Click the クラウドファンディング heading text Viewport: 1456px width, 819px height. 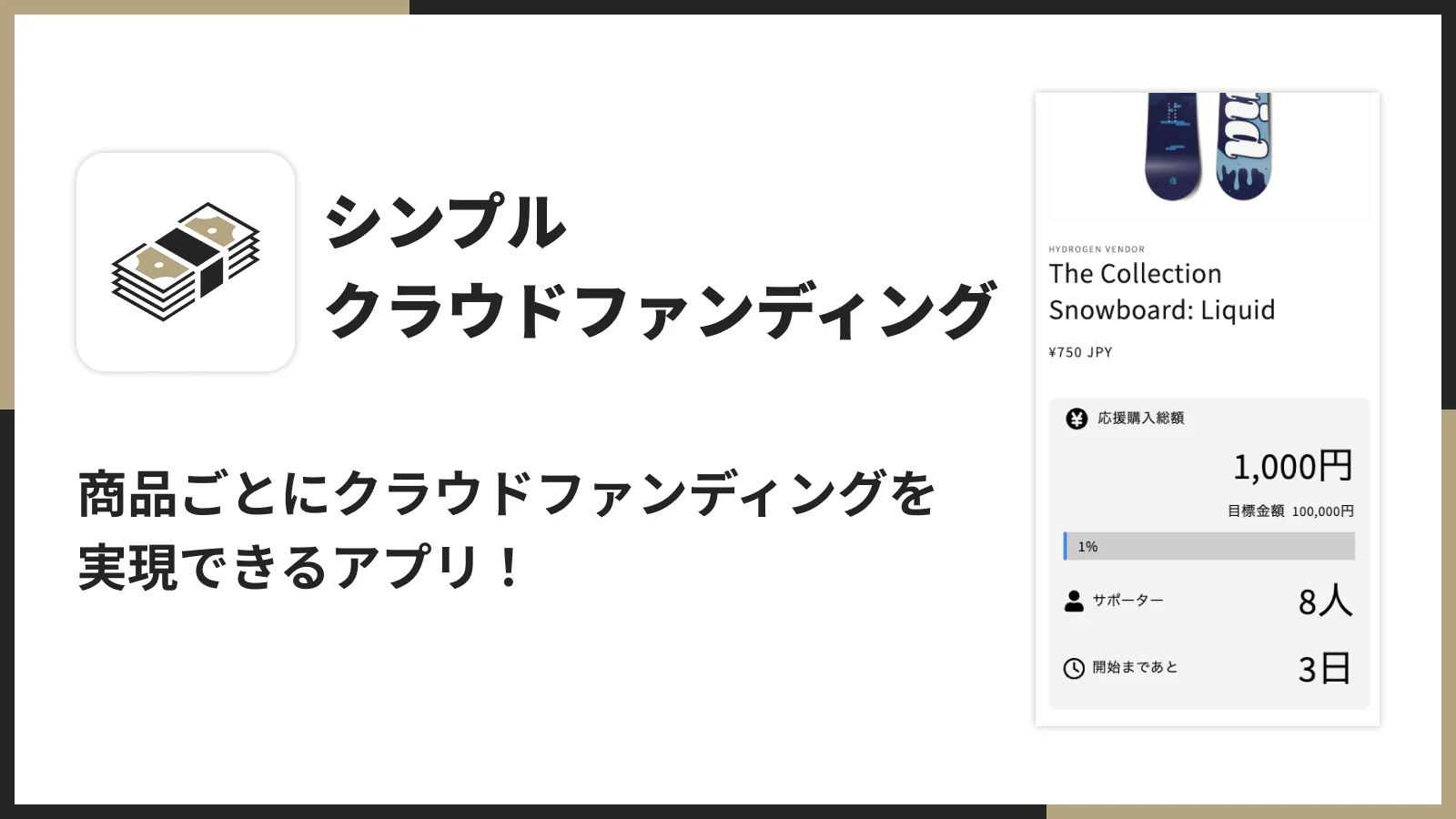661,311
